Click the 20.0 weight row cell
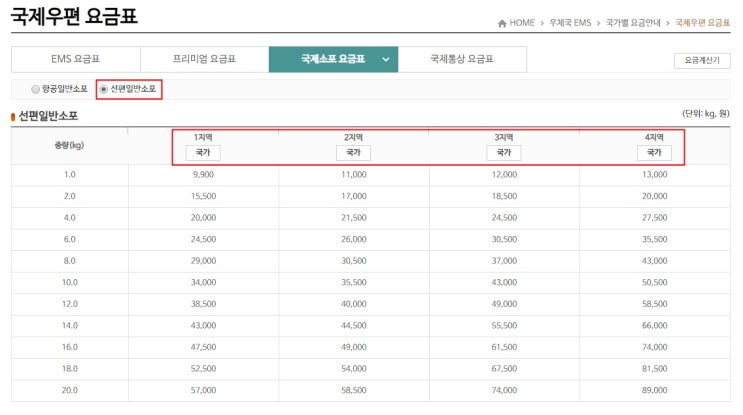The width and height of the screenshot is (743, 415). coord(70,390)
